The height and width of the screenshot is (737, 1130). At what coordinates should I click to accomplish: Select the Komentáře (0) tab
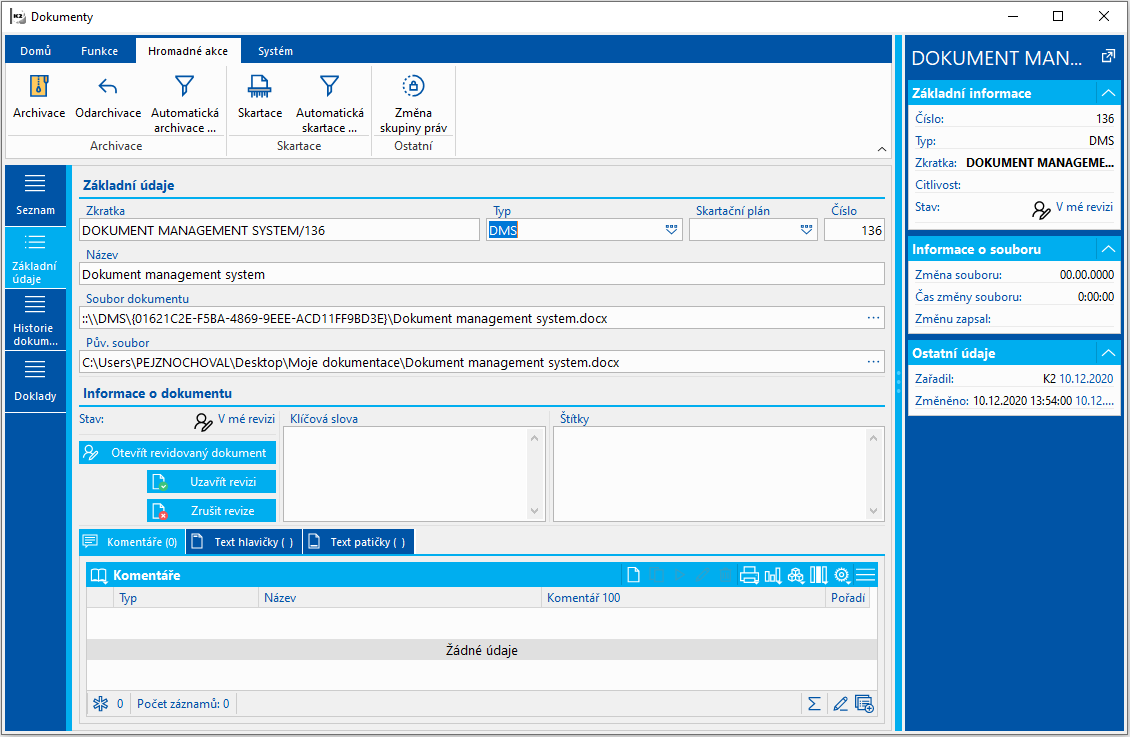click(132, 542)
